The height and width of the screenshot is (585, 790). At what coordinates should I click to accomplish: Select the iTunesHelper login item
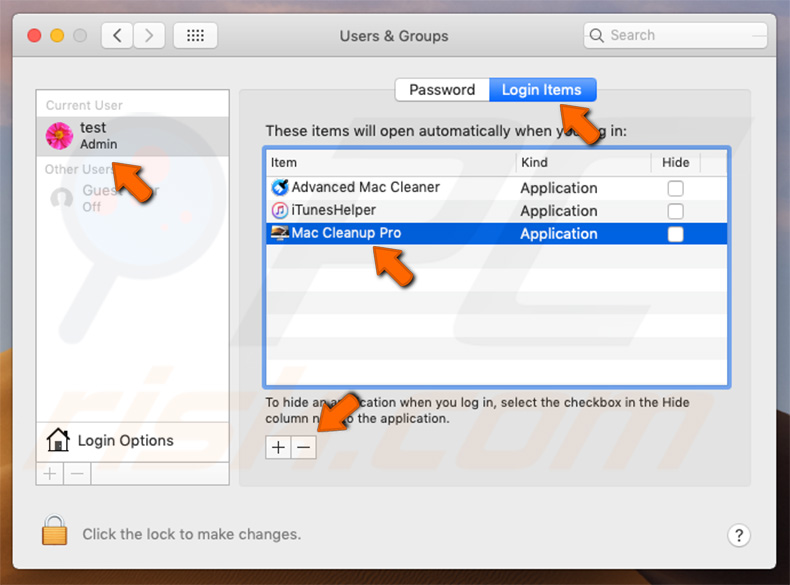pyautogui.click(x=496, y=211)
